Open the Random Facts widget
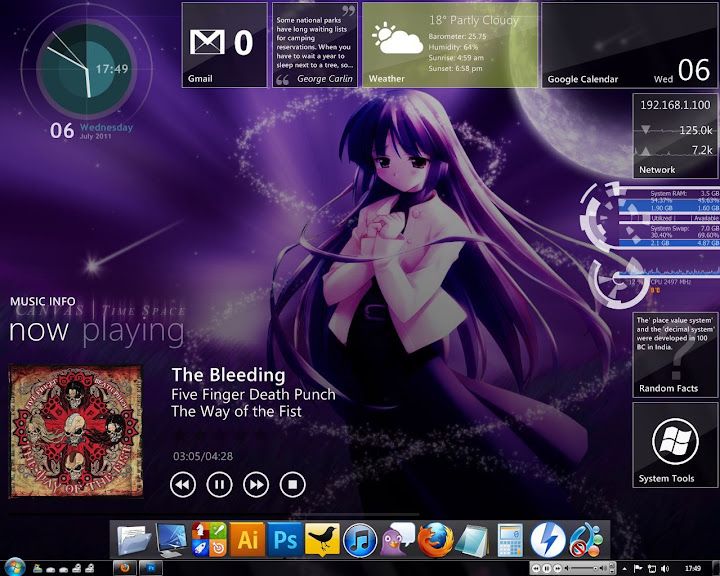The height and width of the screenshot is (576, 720). pyautogui.click(x=675, y=355)
